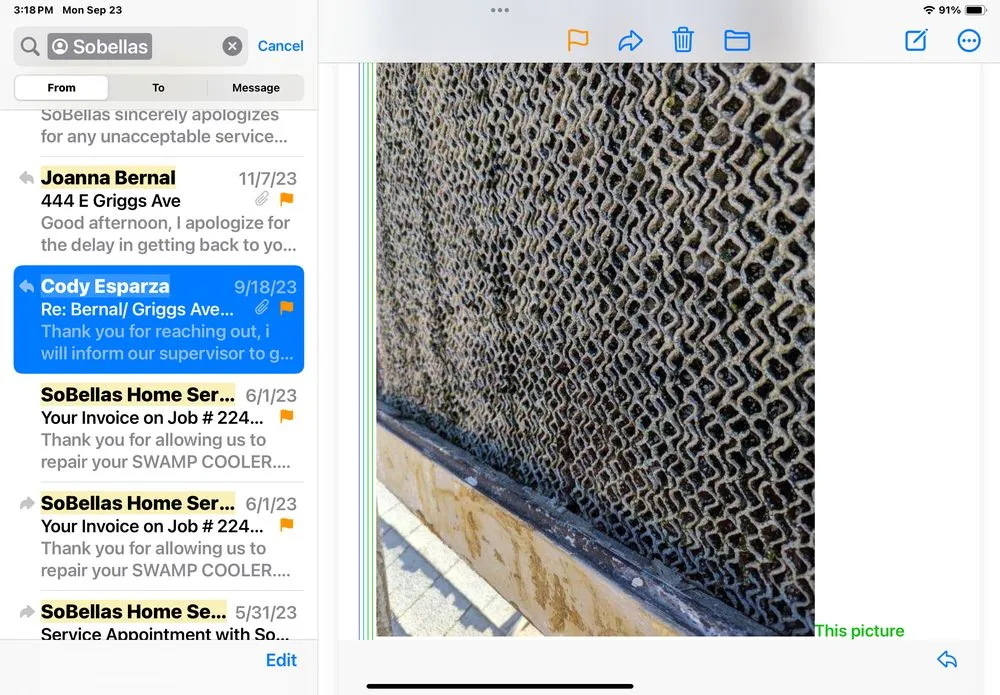Open SoBellas Service Appointment email 5/31/23
1000x695 pixels.
[x=160, y=621]
